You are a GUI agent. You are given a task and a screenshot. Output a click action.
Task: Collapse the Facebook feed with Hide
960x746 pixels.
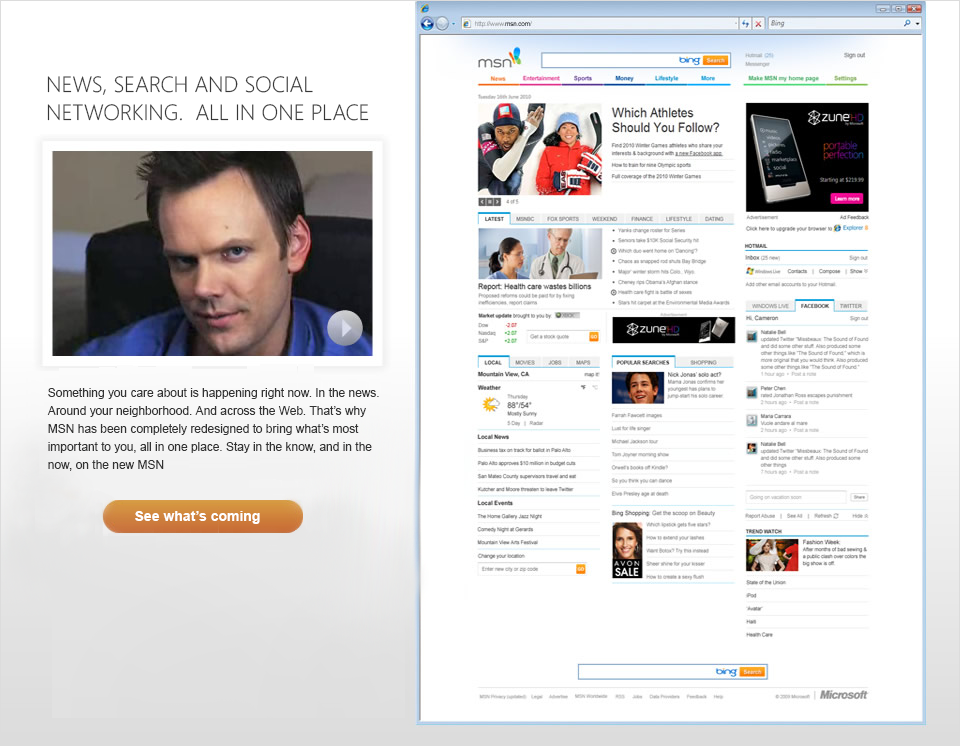(860, 516)
